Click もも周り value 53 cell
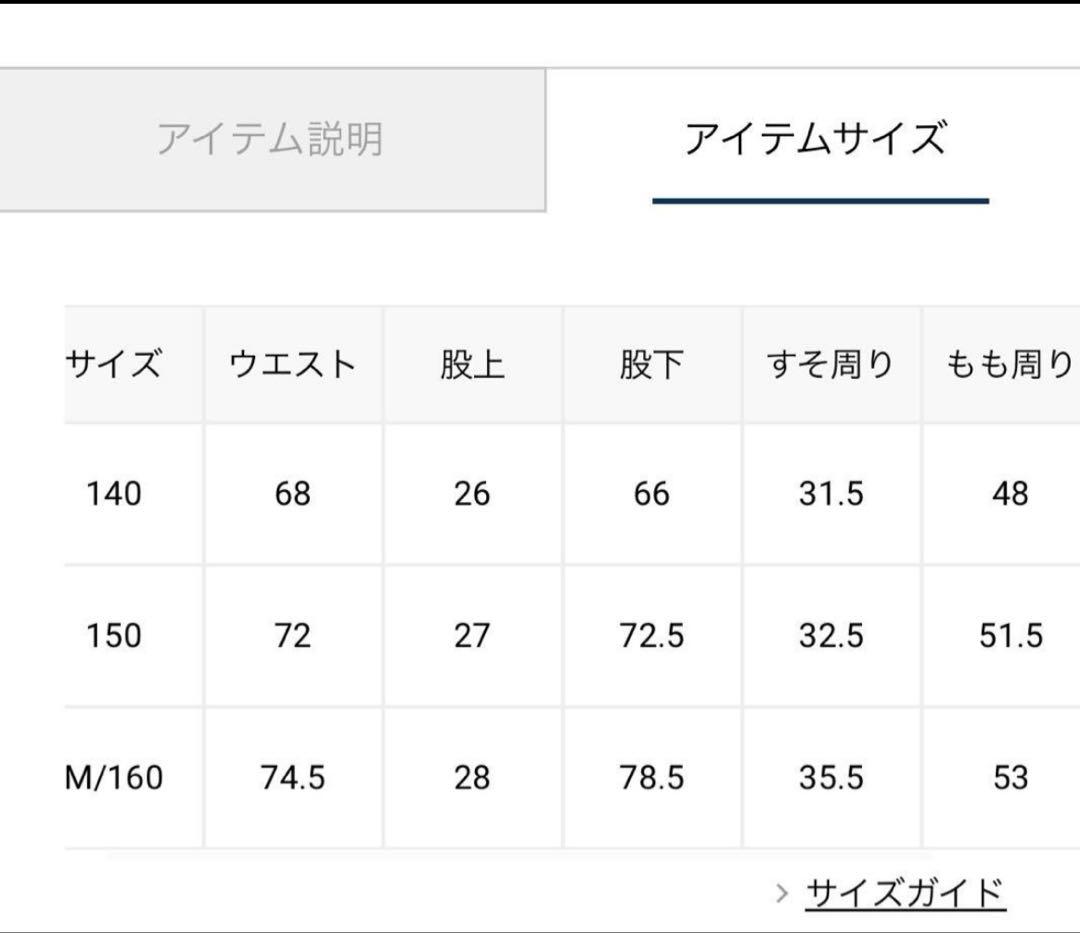 point(1010,778)
